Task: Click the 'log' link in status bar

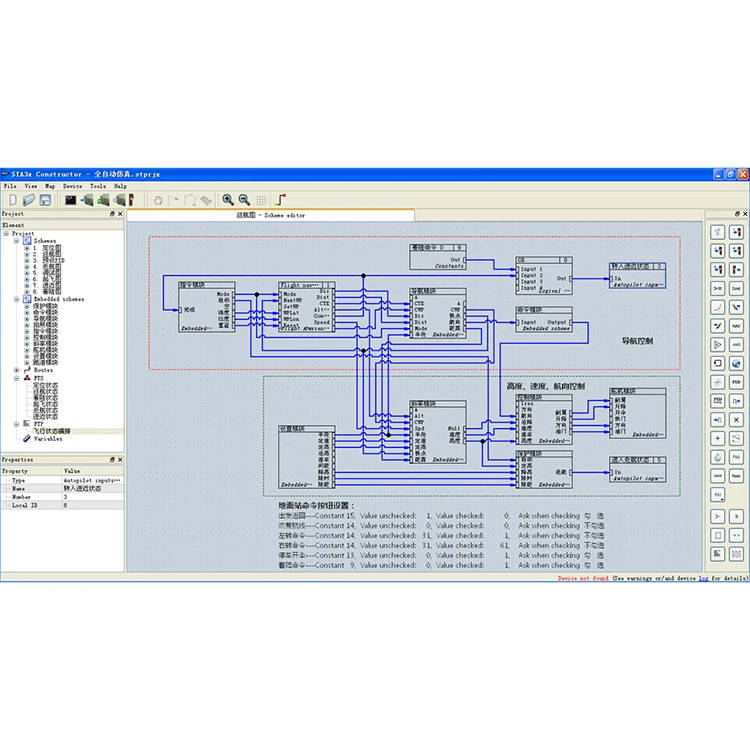Action: coord(704,578)
